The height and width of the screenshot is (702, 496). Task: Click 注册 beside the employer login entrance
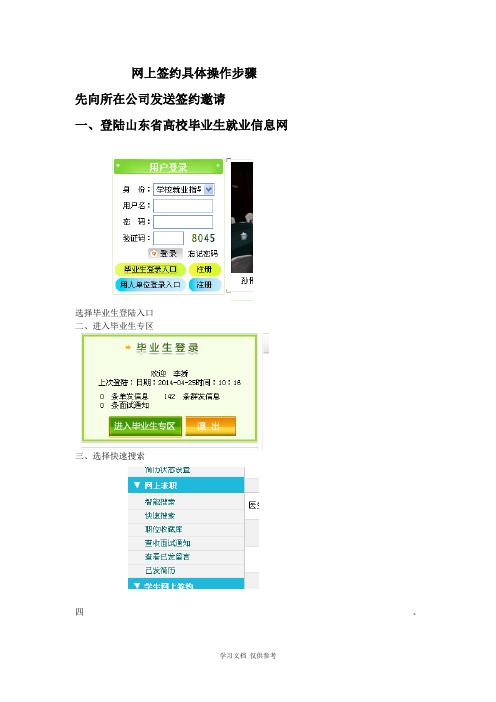click(x=205, y=285)
